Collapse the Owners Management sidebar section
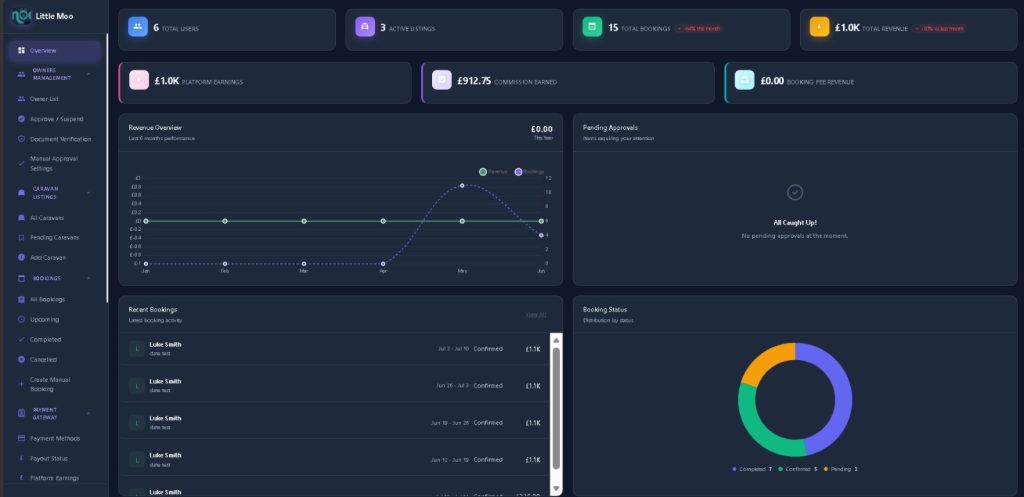Image resolution: width=1024 pixels, height=497 pixels. tap(88, 74)
